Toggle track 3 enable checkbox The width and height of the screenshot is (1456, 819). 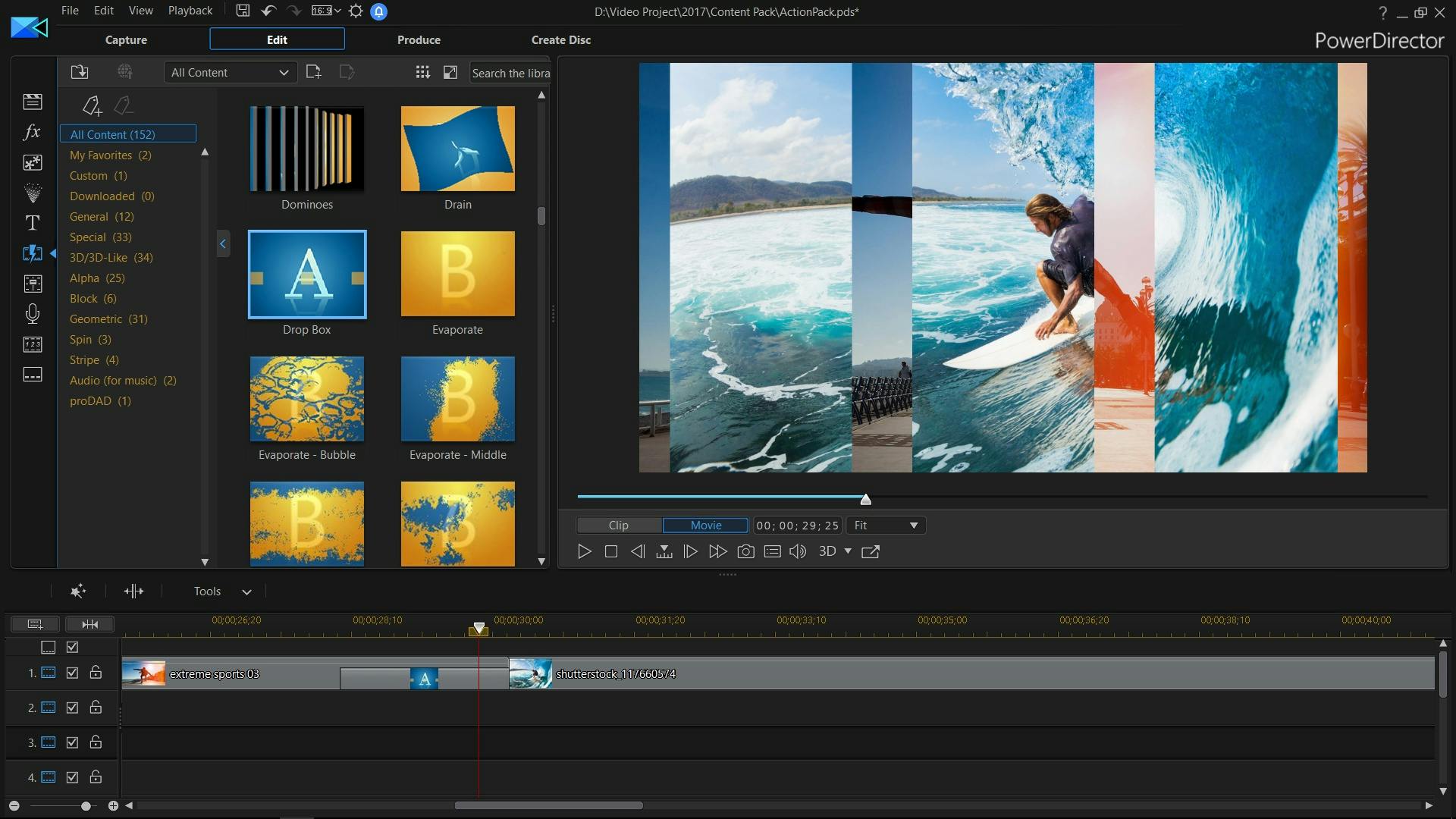(73, 742)
